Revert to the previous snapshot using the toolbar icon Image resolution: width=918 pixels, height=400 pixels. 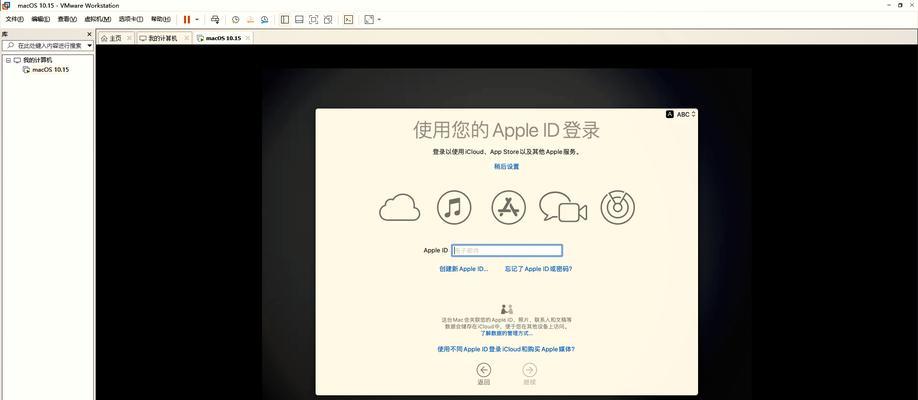(x=250, y=19)
